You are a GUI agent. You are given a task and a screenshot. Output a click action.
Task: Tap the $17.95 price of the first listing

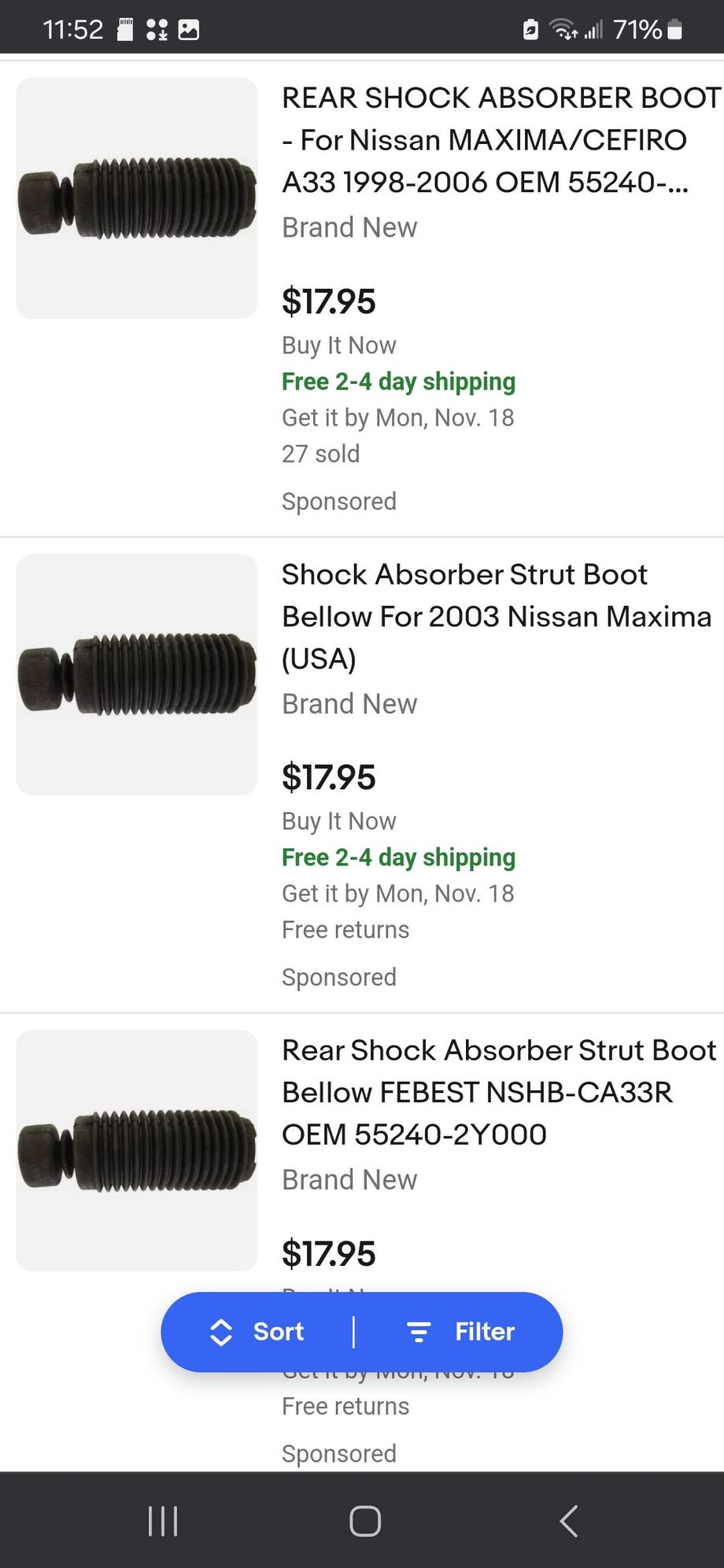pos(329,301)
